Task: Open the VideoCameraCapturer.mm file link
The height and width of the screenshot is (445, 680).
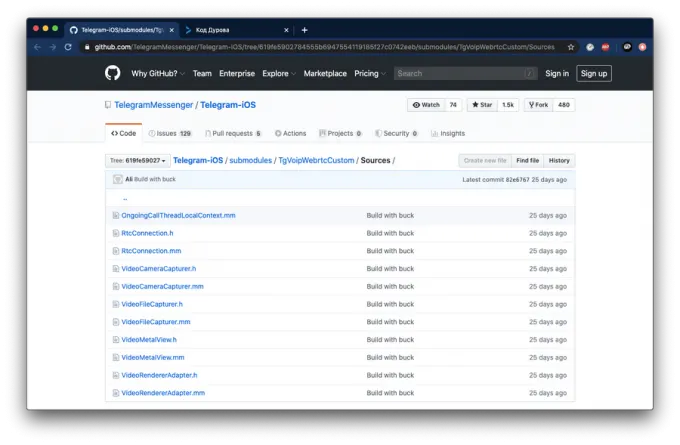Action: coord(162,286)
